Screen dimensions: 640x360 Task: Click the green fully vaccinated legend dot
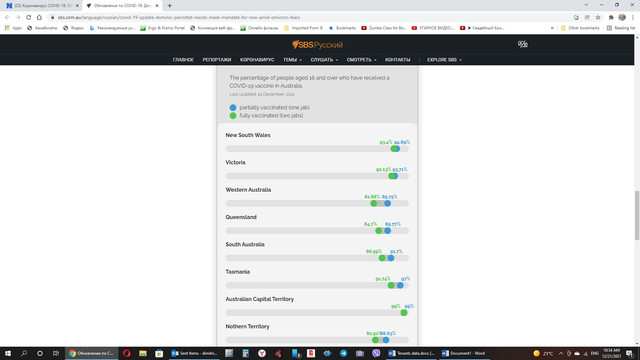[x=233, y=116]
